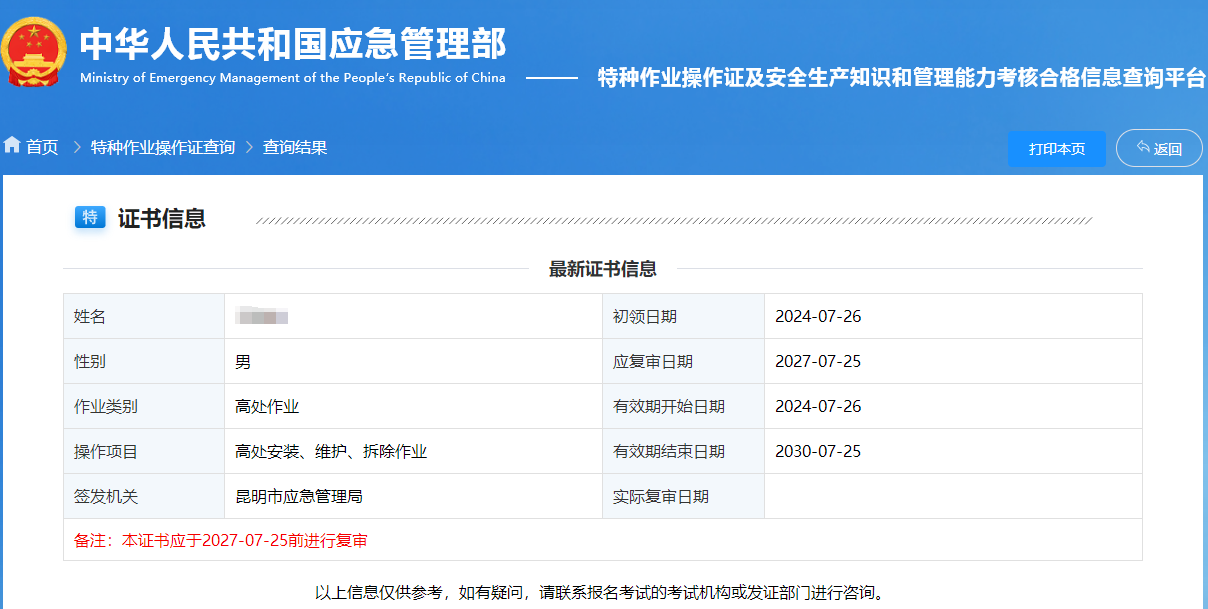Click the empty 实际复审日期 value cell
Screen dimensions: 1208x609
click(952, 497)
